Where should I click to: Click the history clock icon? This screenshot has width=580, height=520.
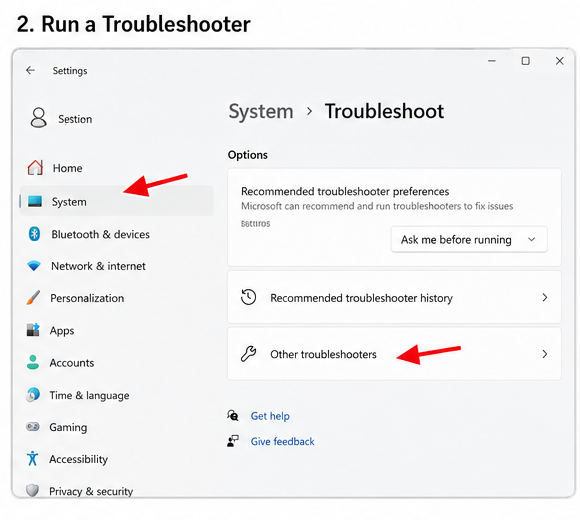click(249, 297)
